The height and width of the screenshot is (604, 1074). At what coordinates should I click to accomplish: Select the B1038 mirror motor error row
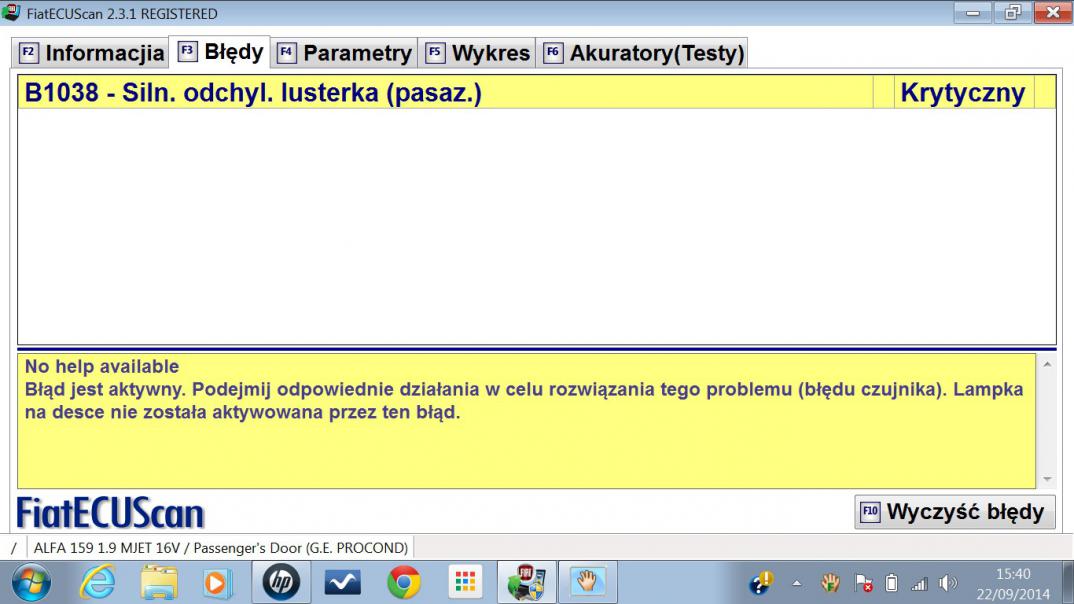click(x=536, y=92)
